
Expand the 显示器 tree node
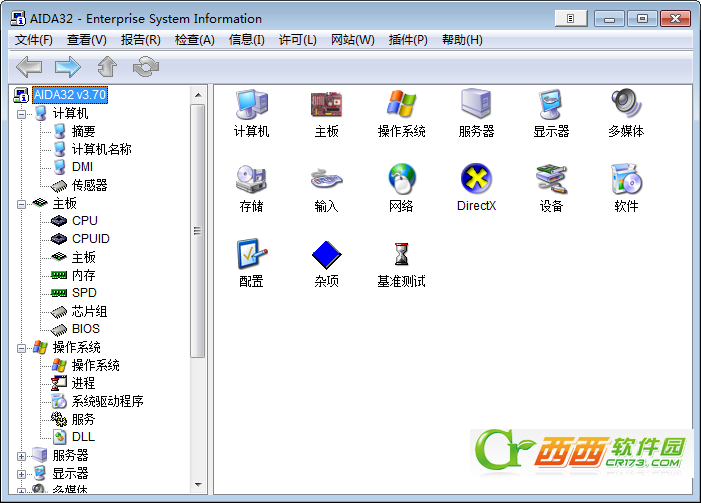click(x=21, y=474)
